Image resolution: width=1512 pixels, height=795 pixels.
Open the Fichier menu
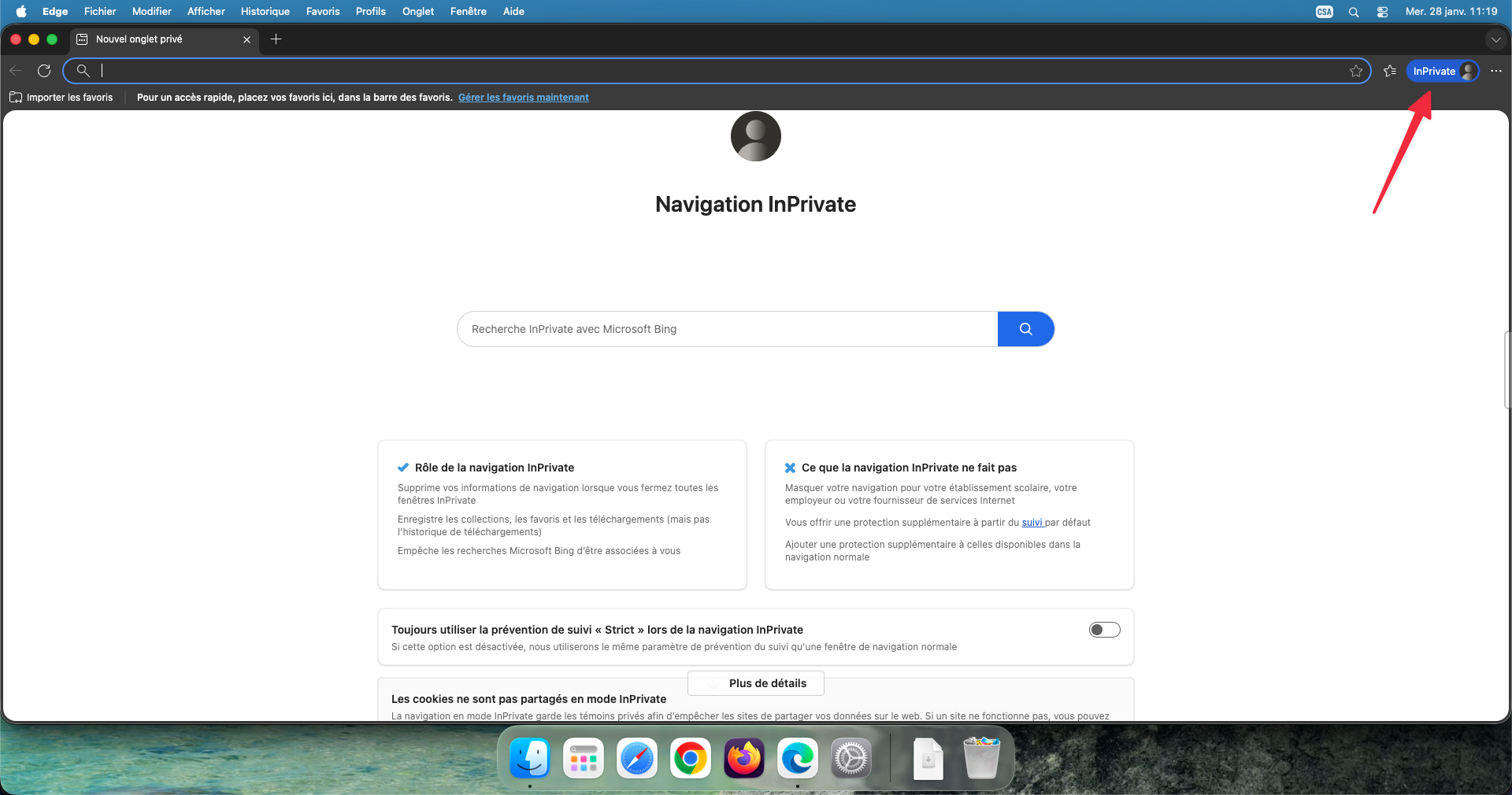pyautogui.click(x=100, y=11)
